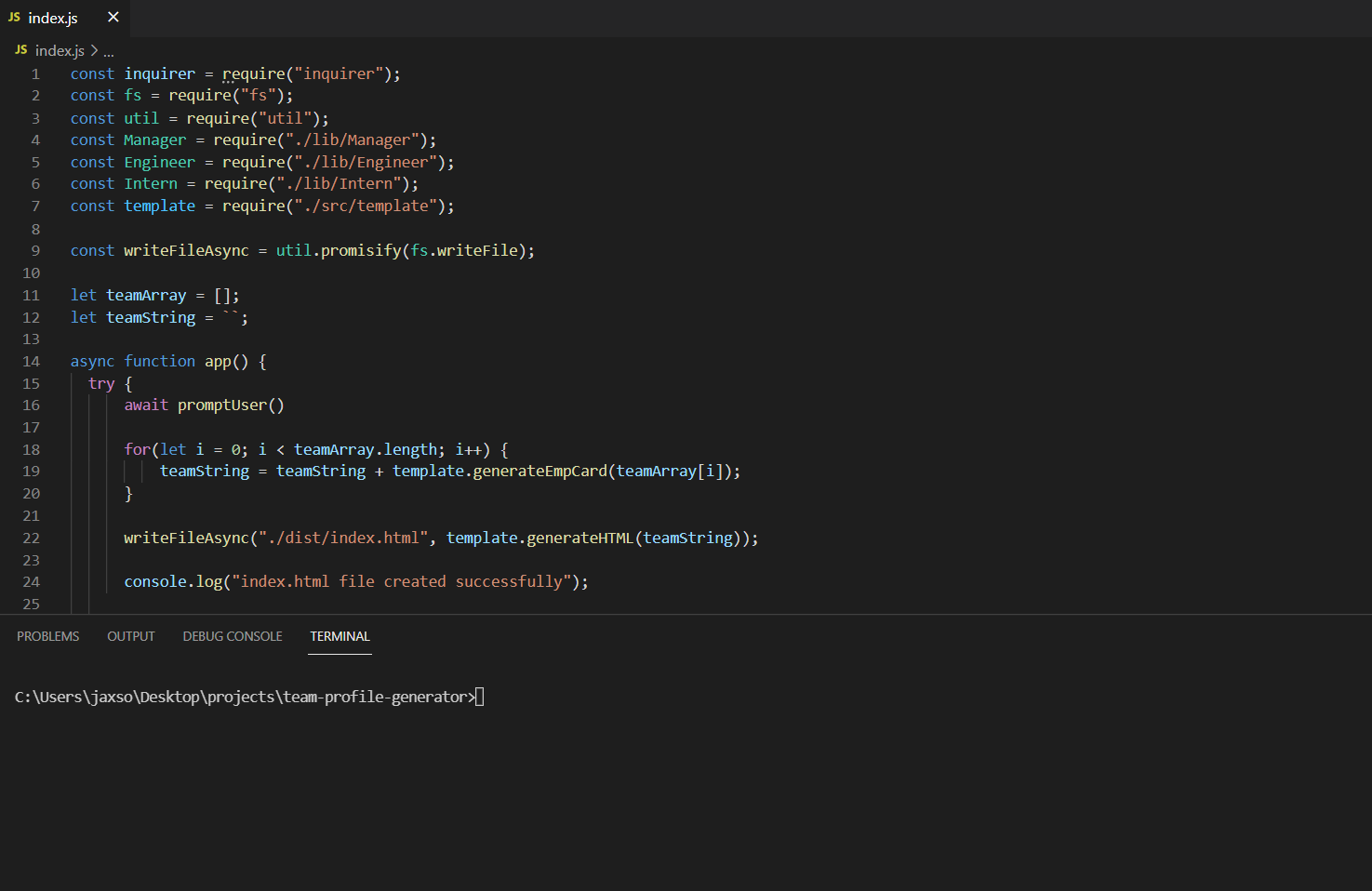Select the active TERMINAL tab
1372x891 pixels.
[339, 636]
